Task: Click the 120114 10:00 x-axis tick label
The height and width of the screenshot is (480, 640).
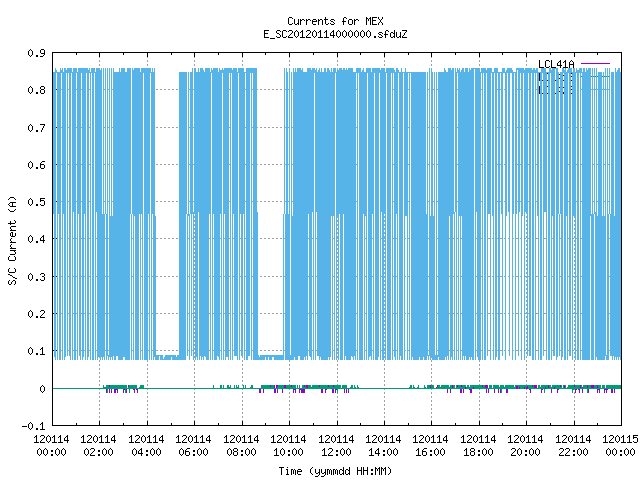Action: 288,446
